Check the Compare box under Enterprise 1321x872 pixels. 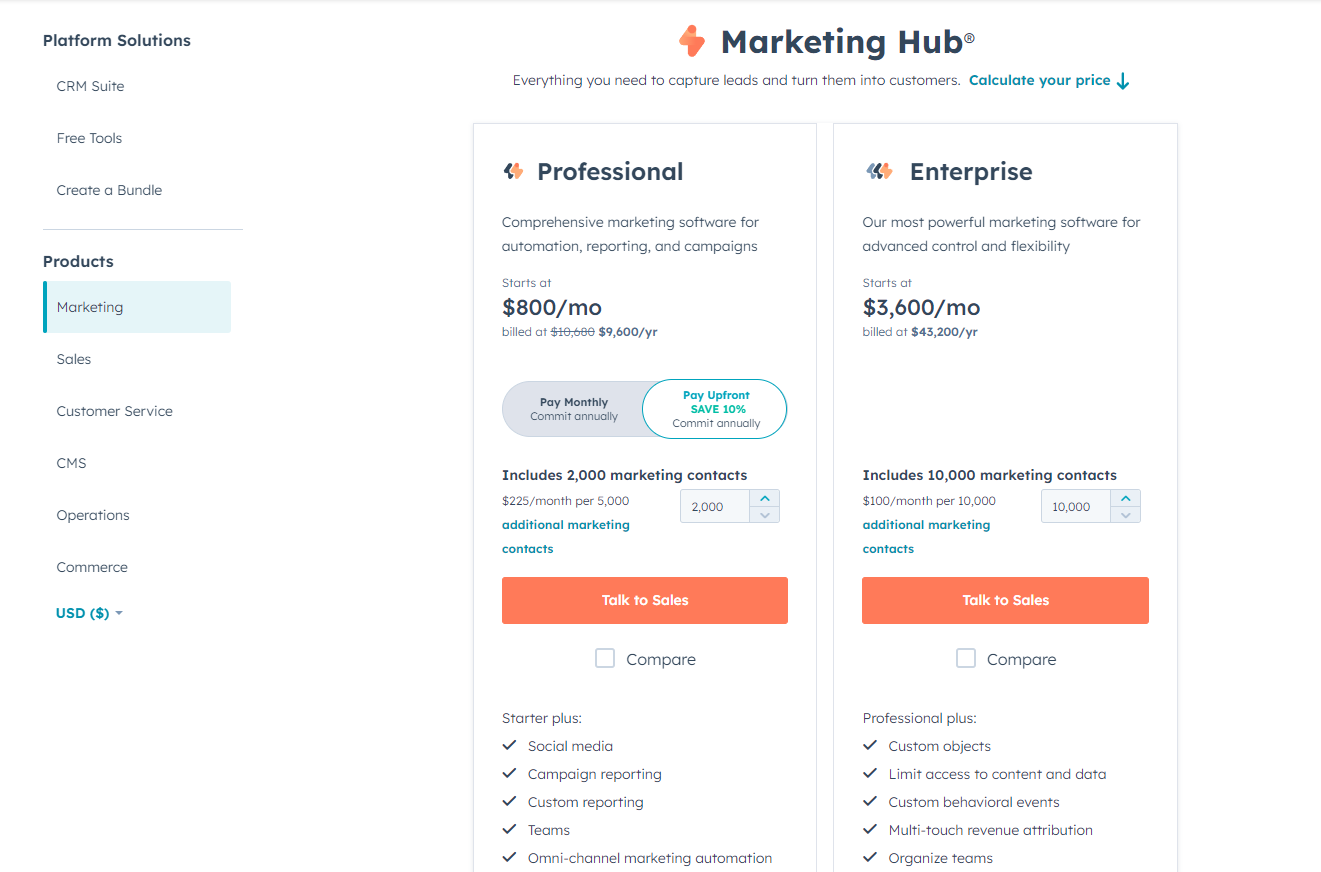966,658
